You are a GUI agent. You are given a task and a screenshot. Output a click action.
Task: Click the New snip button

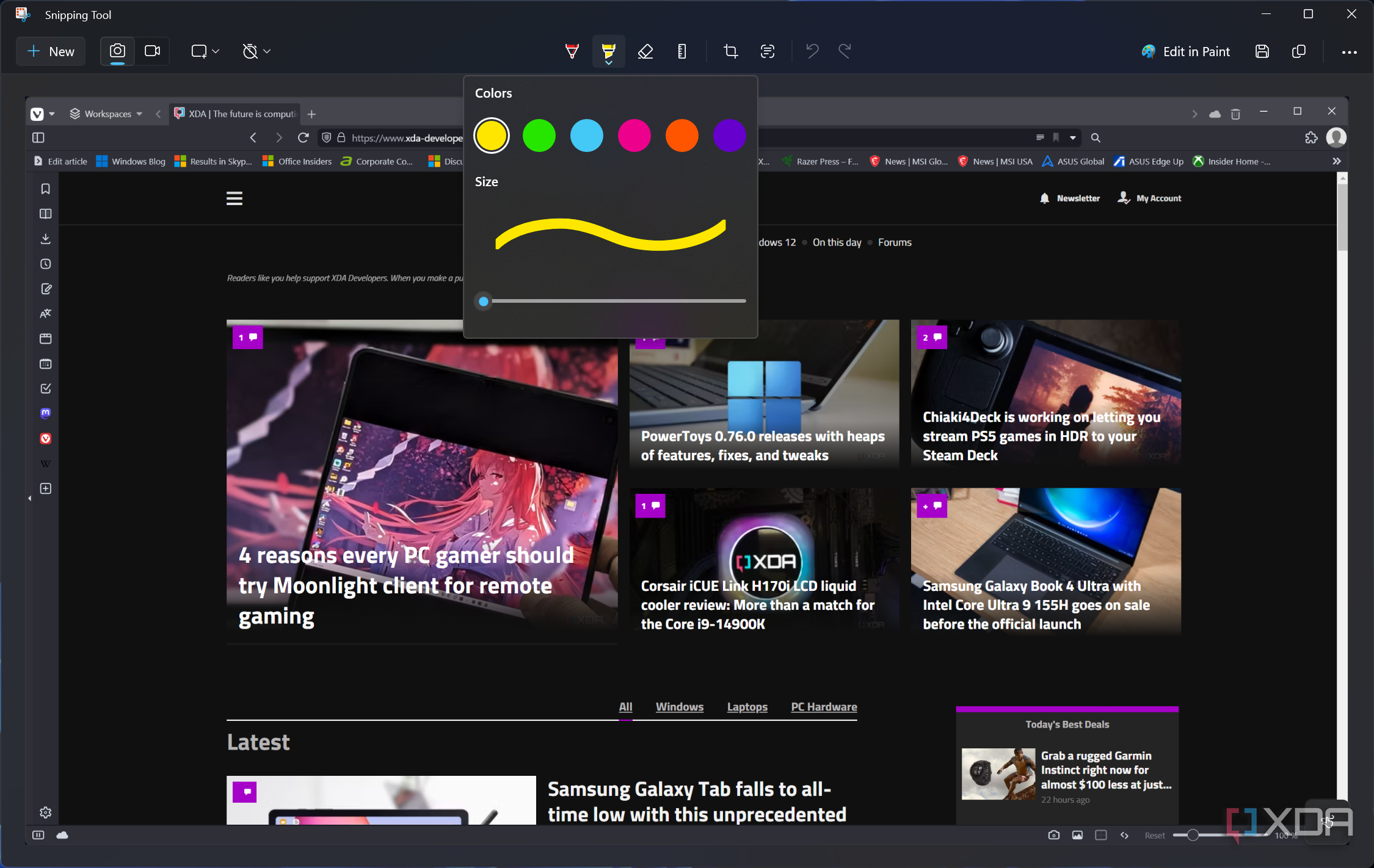(51, 51)
